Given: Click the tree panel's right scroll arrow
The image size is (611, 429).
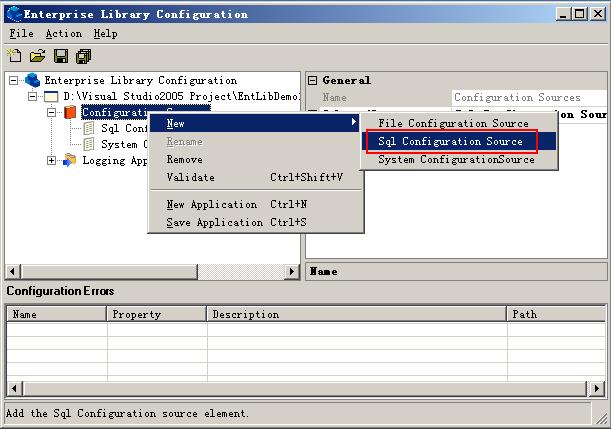Looking at the screenshot, I should tap(293, 271).
